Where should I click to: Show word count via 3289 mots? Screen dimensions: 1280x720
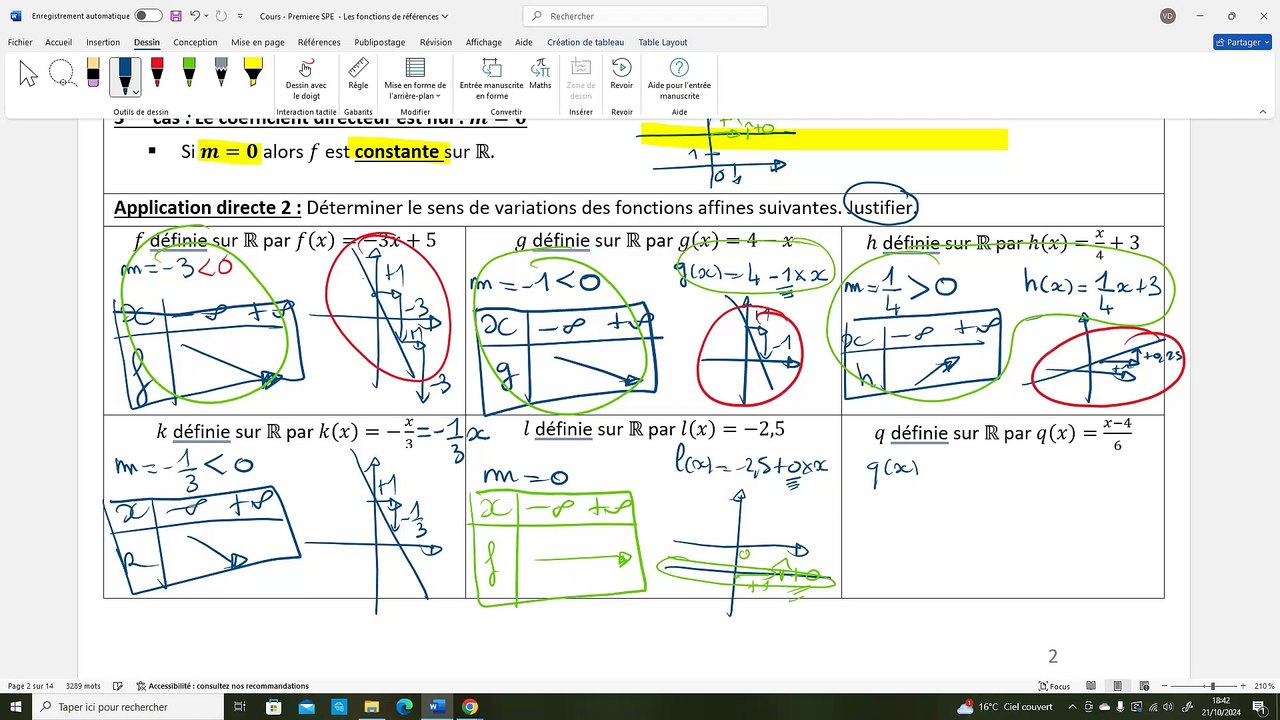tap(83, 686)
